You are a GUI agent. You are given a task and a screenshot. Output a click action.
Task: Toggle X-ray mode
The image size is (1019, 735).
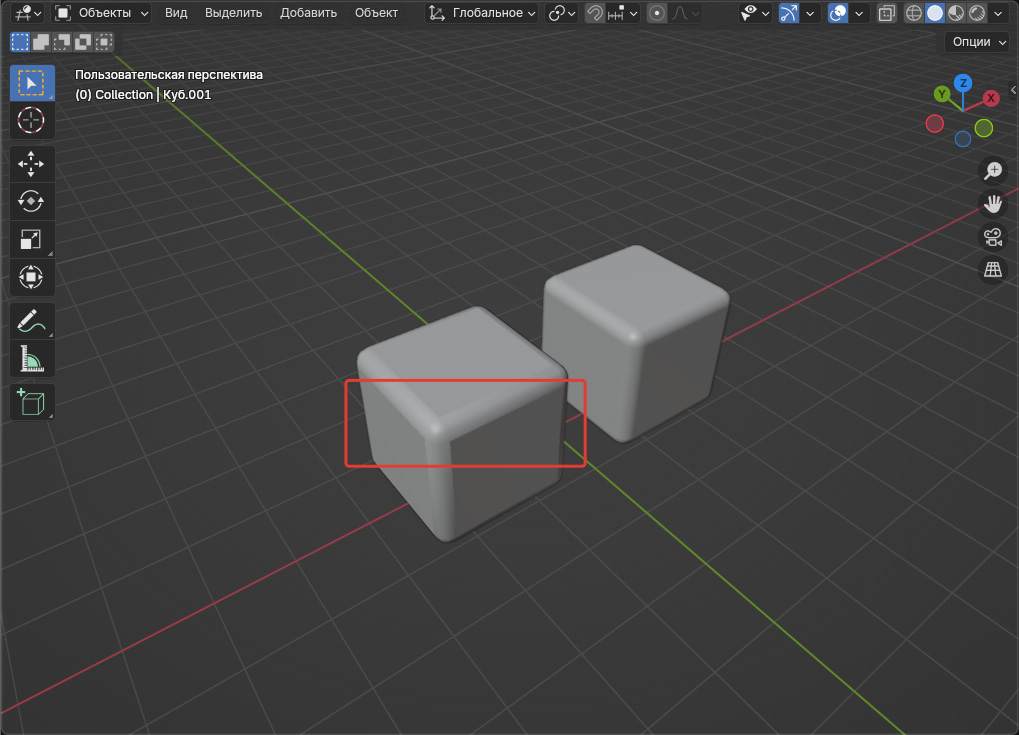886,12
